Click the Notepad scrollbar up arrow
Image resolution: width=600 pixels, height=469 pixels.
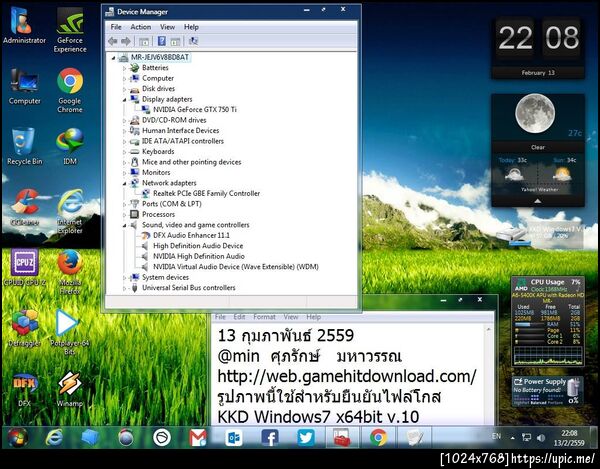click(x=488, y=329)
